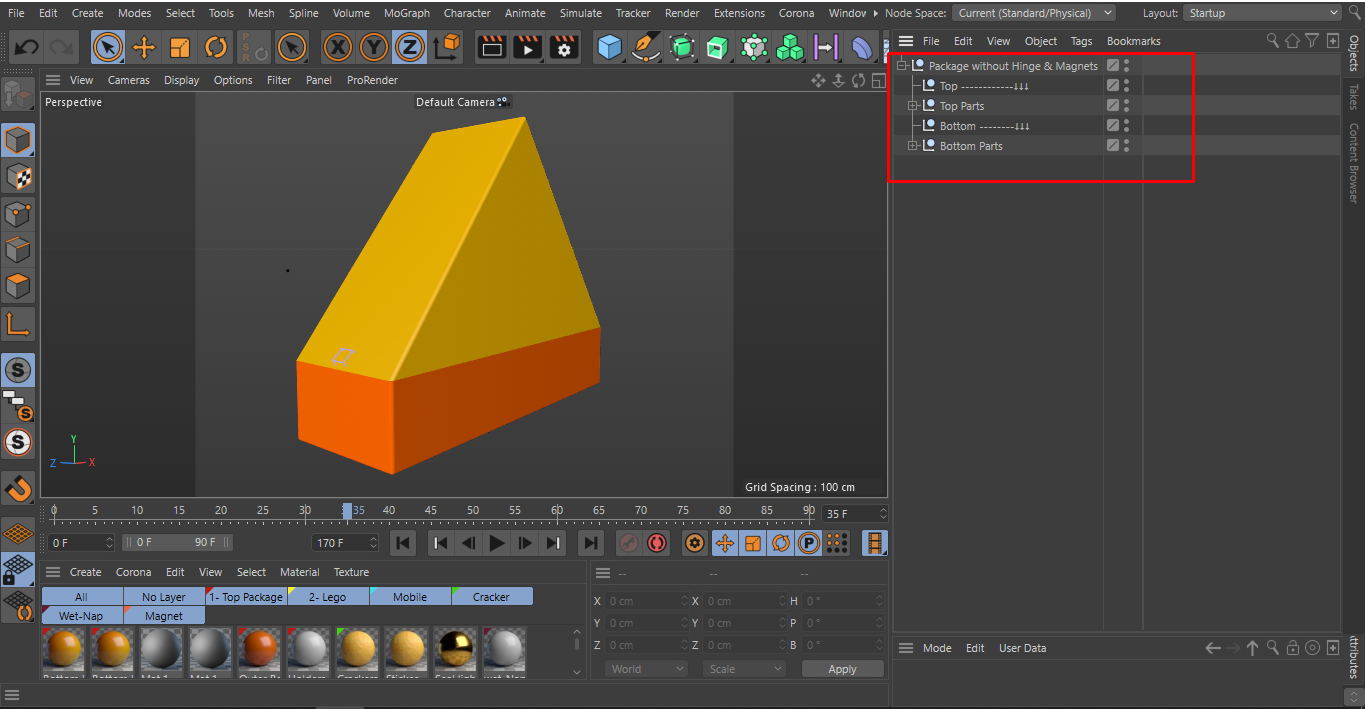Expand the Bottom Parts tree node

click(912, 146)
